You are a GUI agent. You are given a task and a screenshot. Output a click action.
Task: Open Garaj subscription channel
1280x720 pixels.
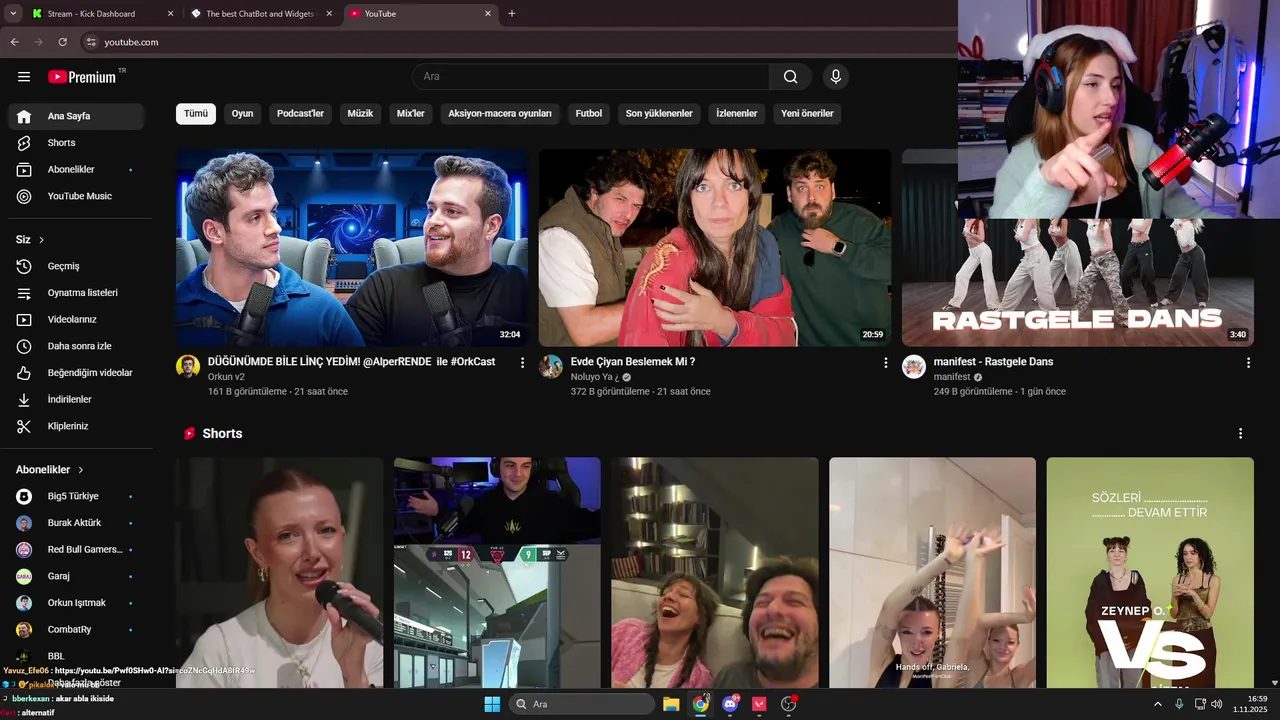[76, 576]
